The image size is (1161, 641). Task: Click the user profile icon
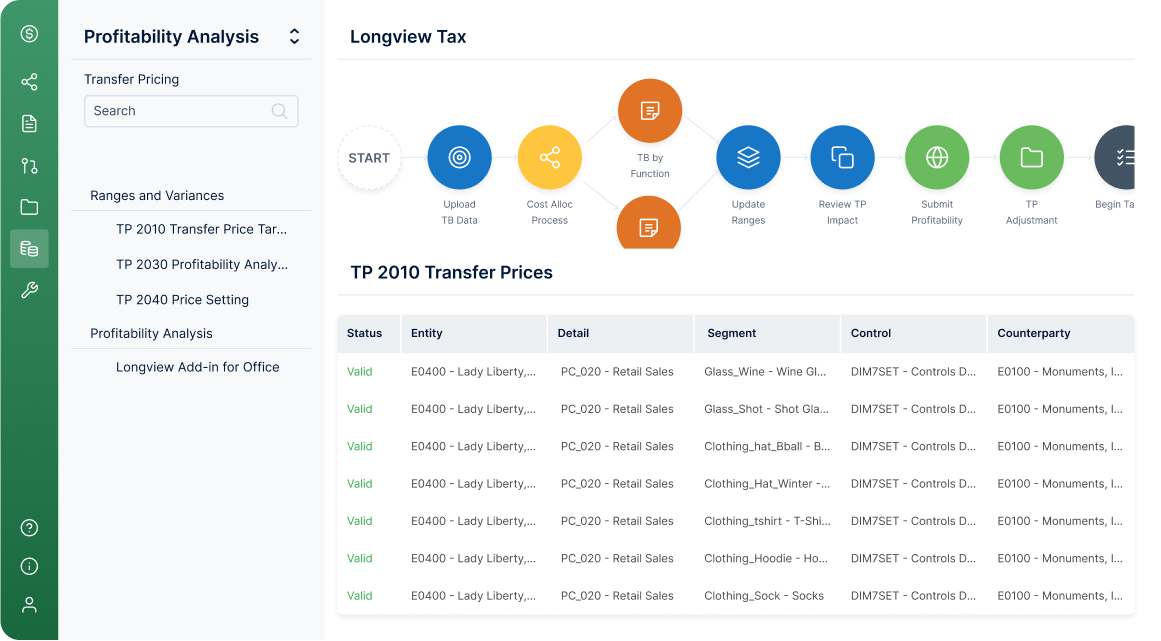29,605
